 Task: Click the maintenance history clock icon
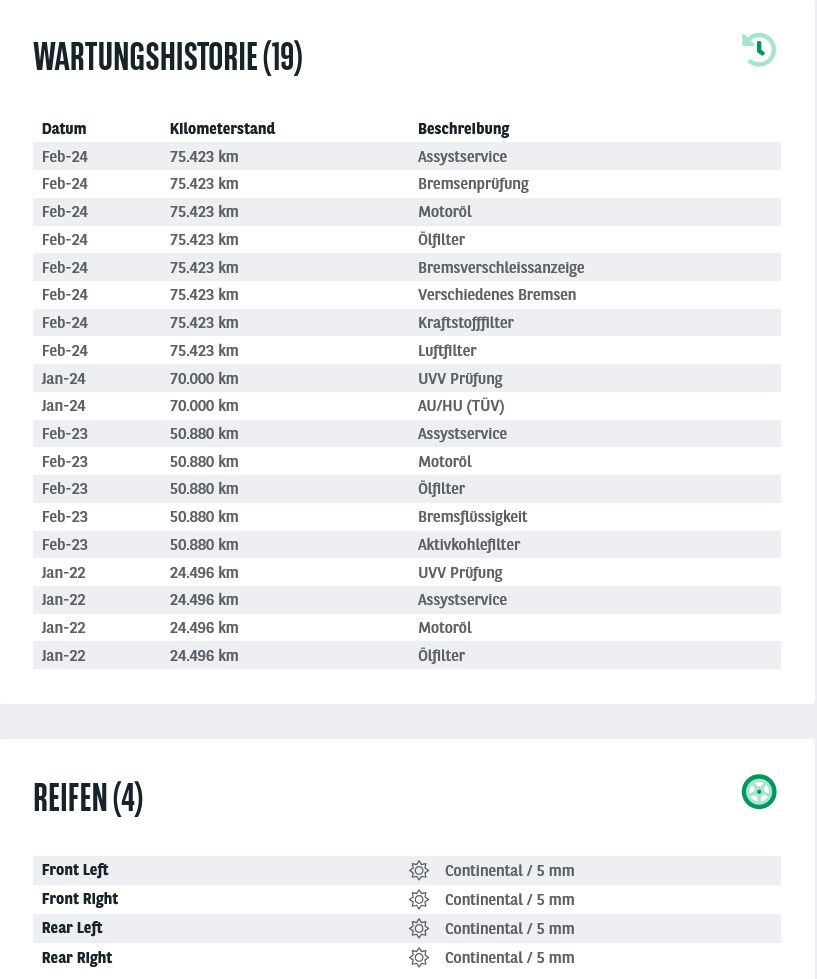coord(758,49)
